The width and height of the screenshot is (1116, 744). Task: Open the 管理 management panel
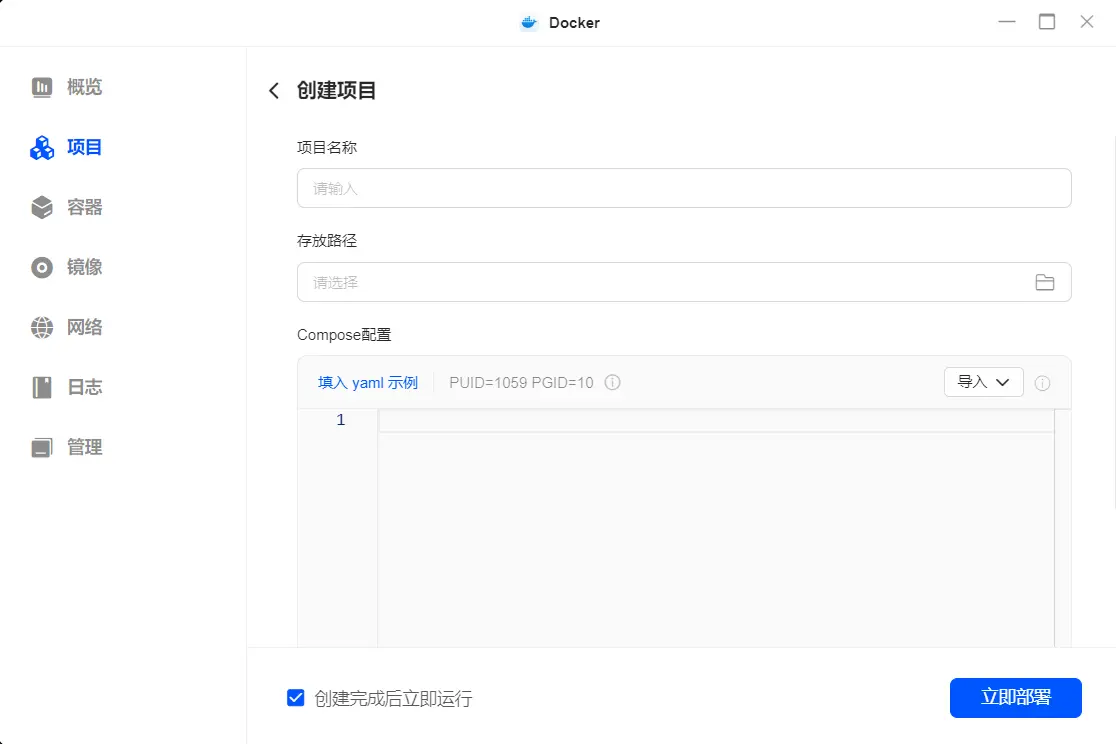pos(65,447)
